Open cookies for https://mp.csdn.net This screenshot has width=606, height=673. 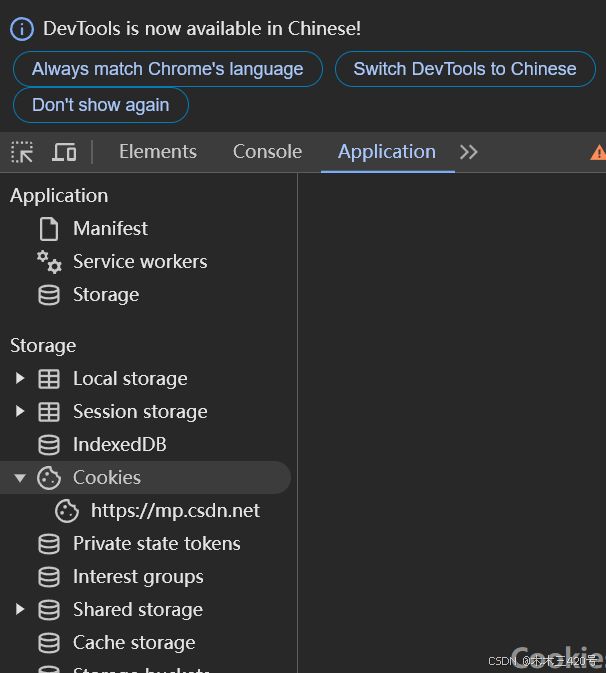(x=175, y=511)
